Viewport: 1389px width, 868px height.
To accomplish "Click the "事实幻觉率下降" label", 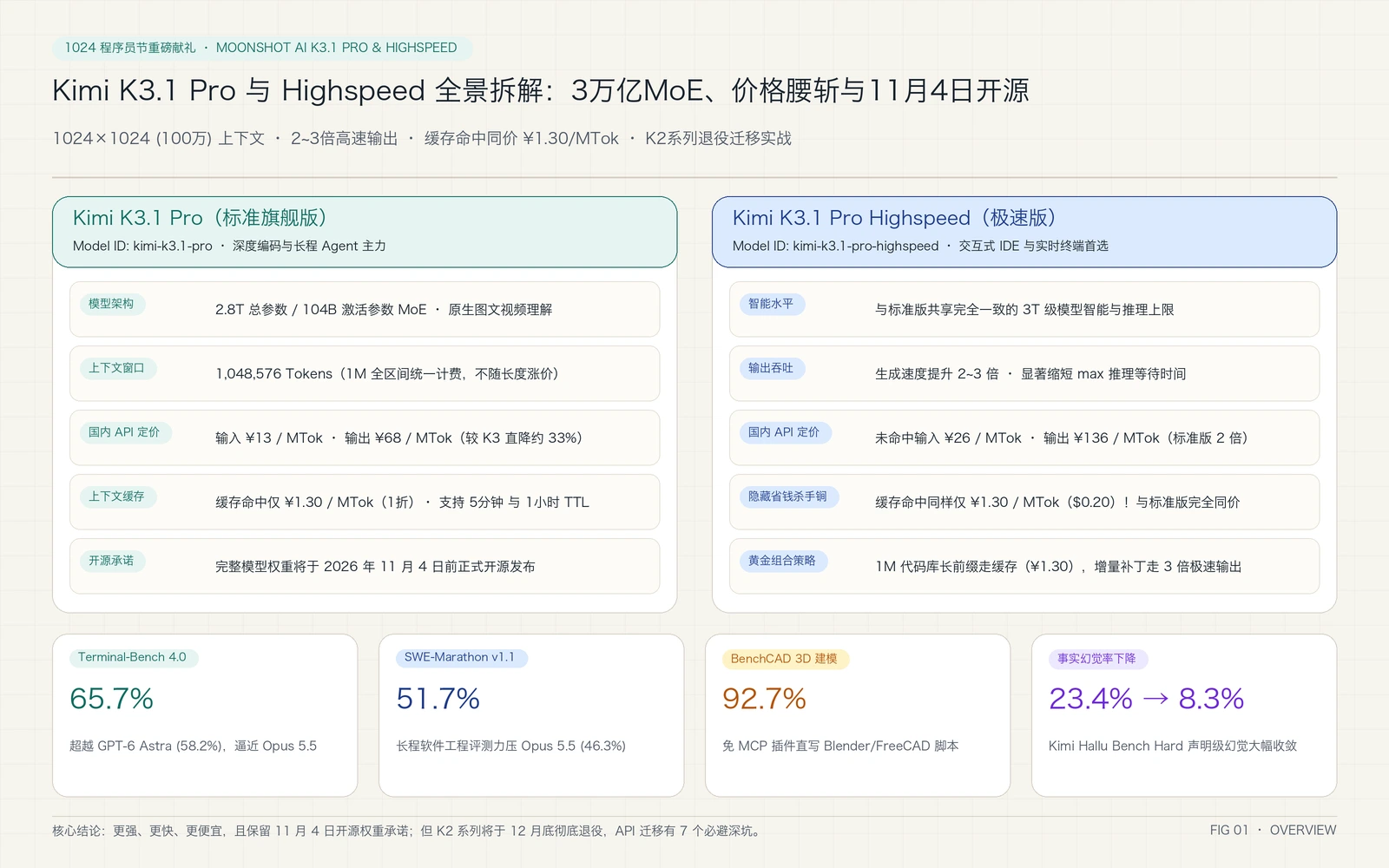I will (1096, 659).
